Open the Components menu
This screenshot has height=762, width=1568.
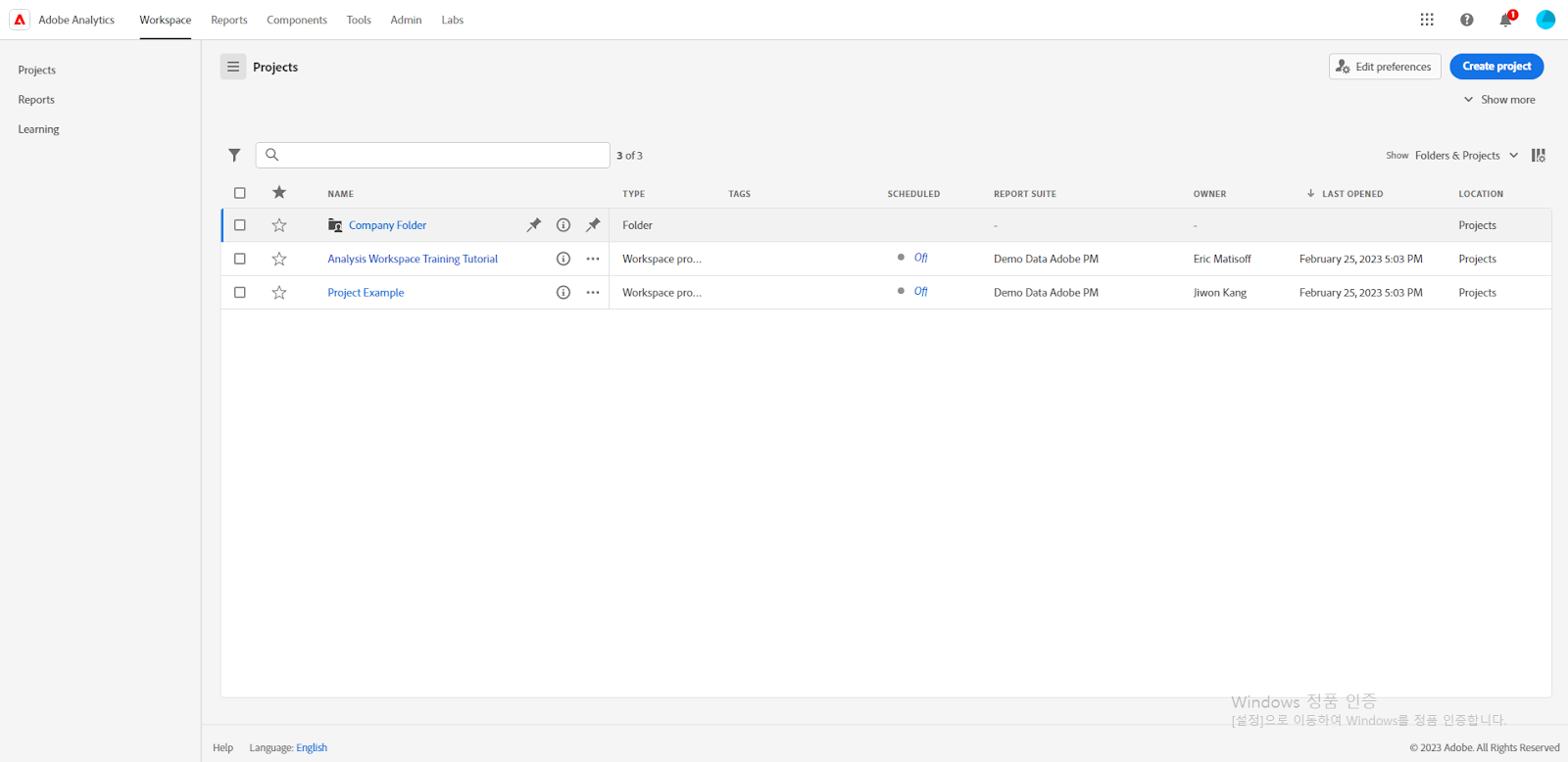(x=297, y=20)
